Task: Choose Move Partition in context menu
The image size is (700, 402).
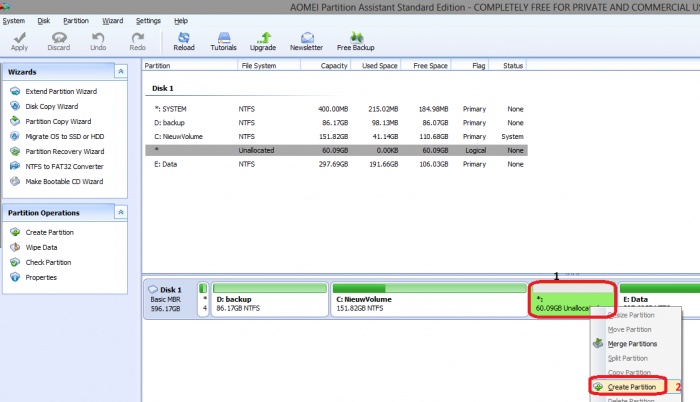Action: point(629,330)
